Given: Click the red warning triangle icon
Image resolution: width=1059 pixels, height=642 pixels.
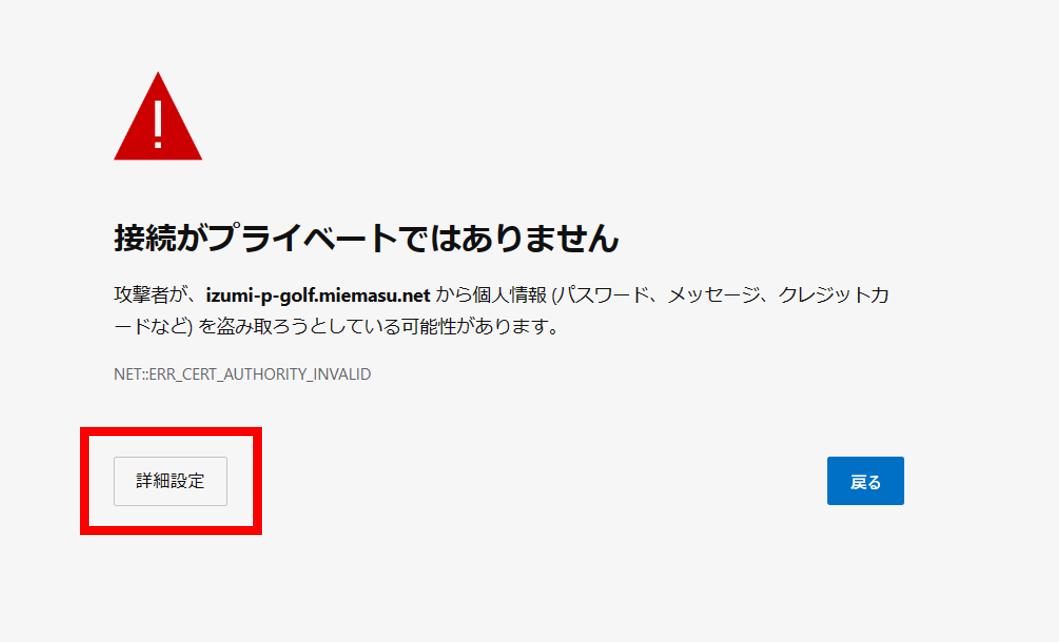Looking at the screenshot, I should [158, 117].
